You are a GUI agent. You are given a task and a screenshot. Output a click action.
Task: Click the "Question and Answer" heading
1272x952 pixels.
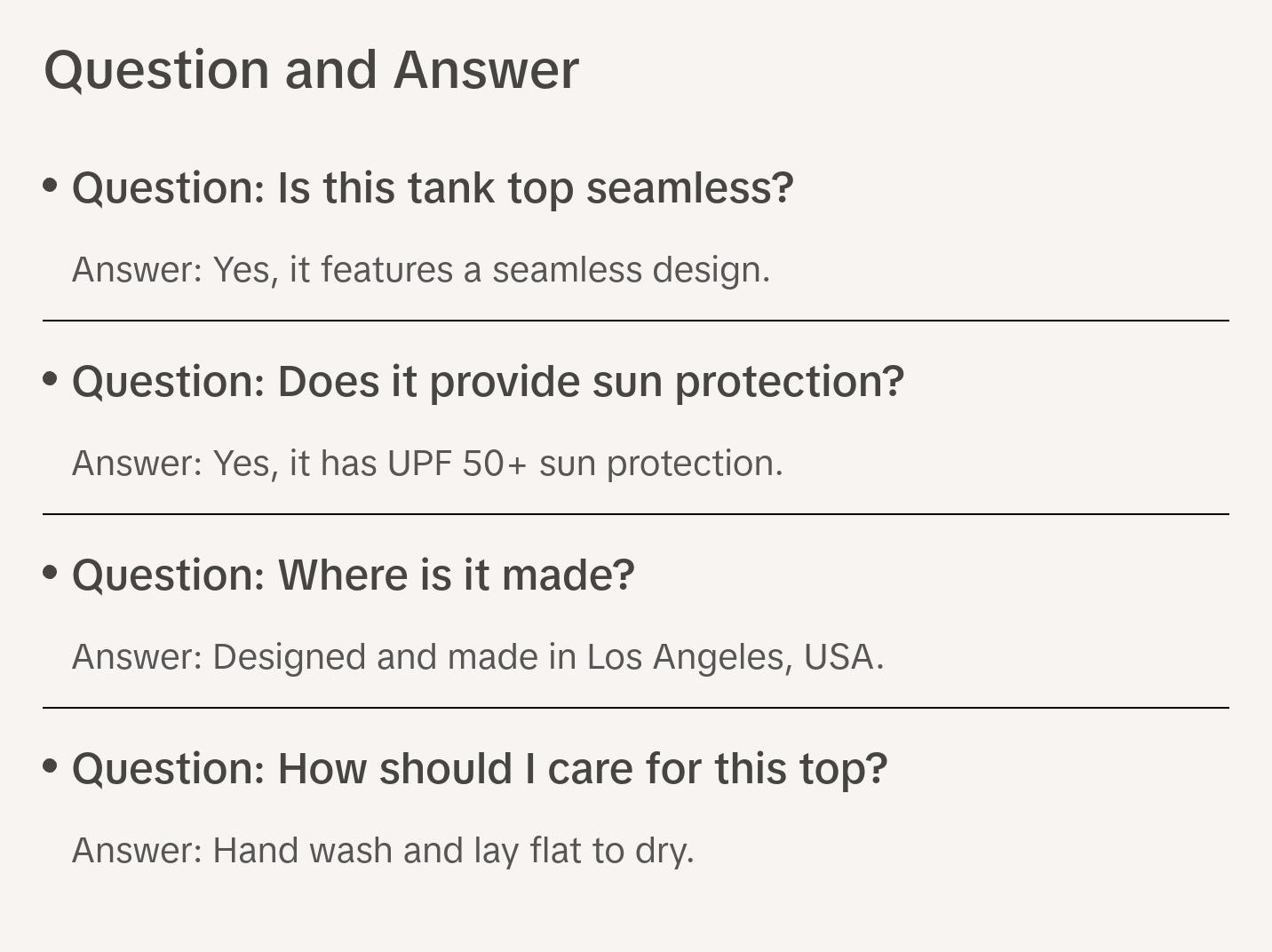point(311,70)
